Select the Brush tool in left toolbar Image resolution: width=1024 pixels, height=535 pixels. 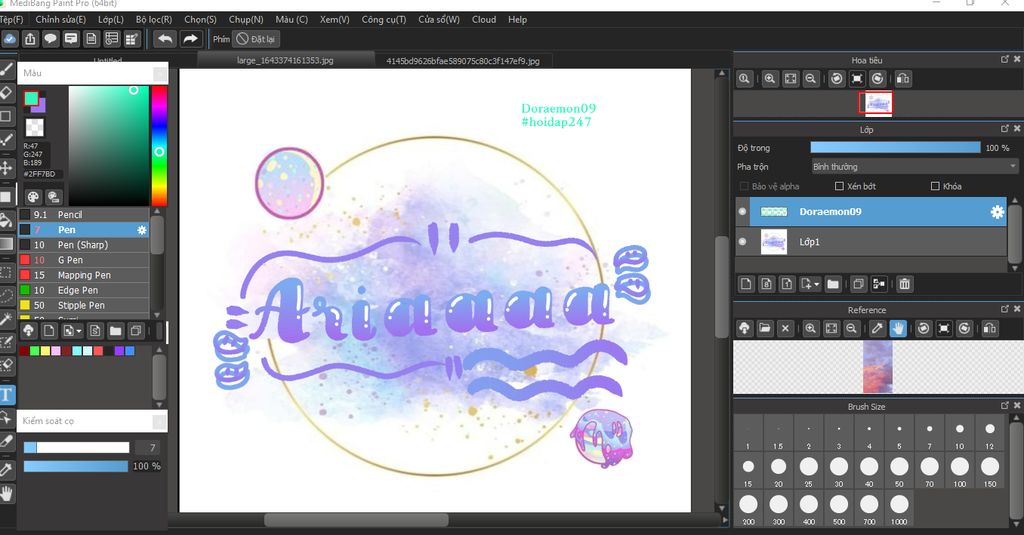[6, 69]
